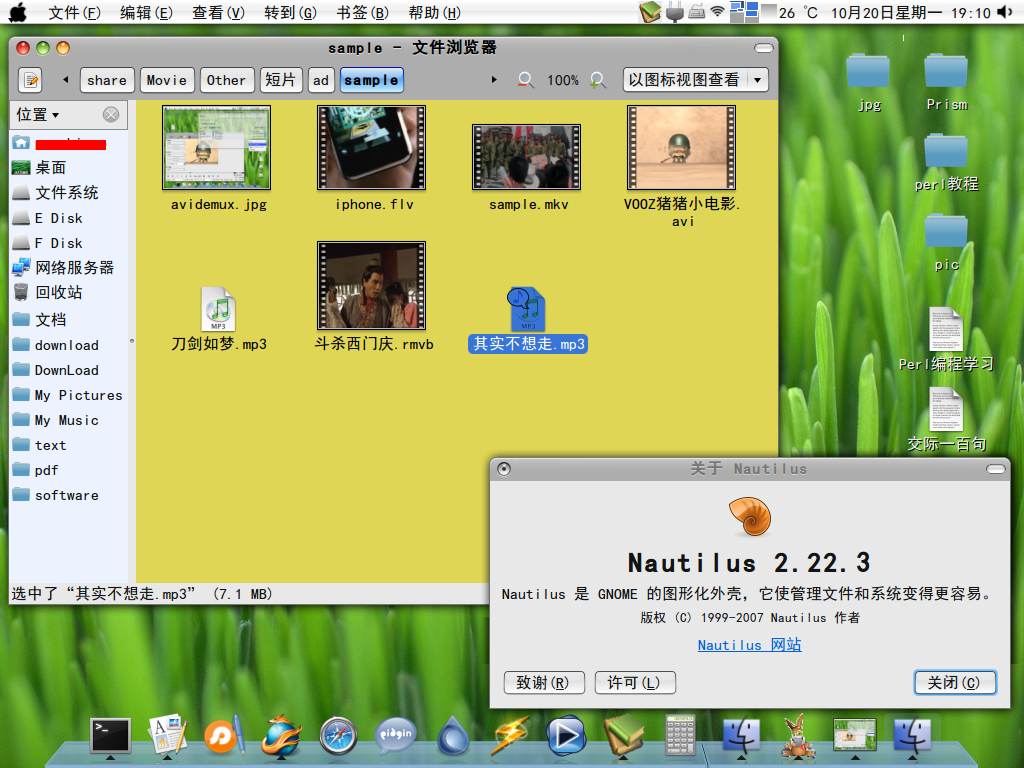The image size is (1024, 768).
Task: Open the Terminal from the dock
Action: (110, 736)
